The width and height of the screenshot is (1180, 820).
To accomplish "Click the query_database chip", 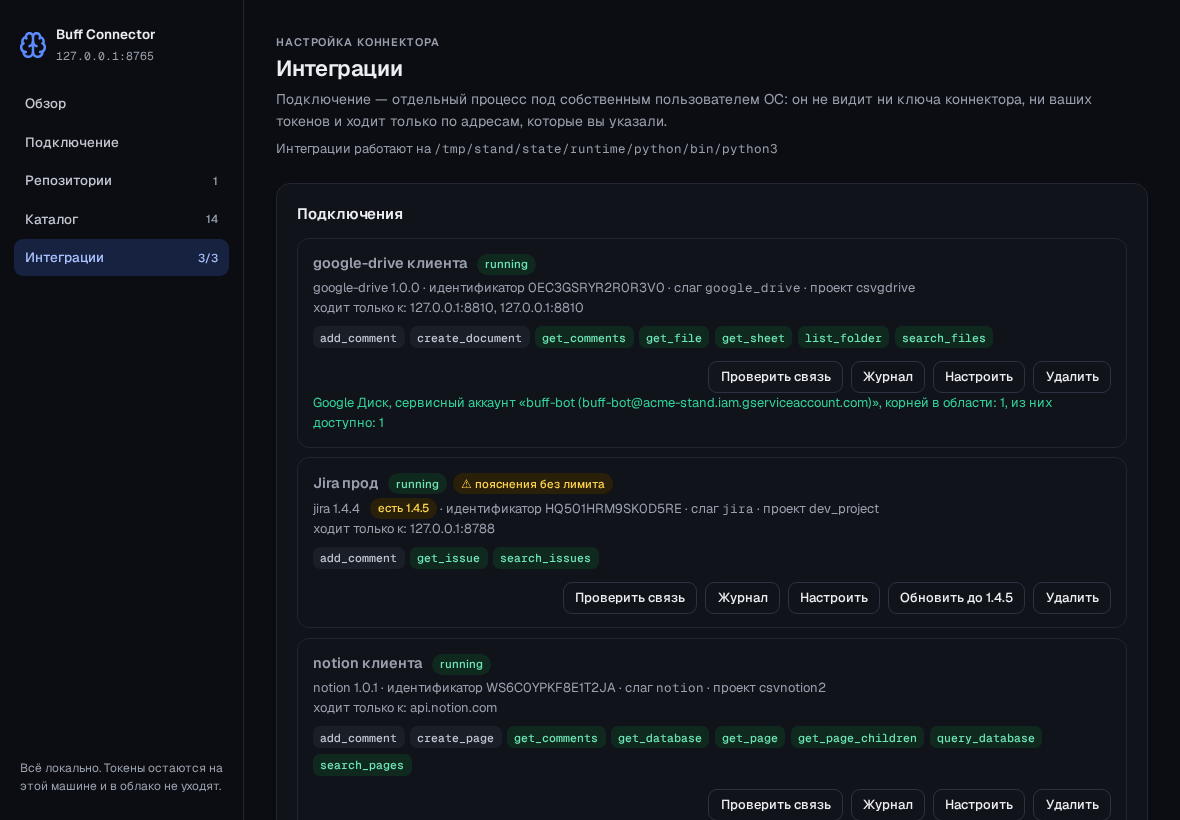I will pyautogui.click(x=986, y=738).
